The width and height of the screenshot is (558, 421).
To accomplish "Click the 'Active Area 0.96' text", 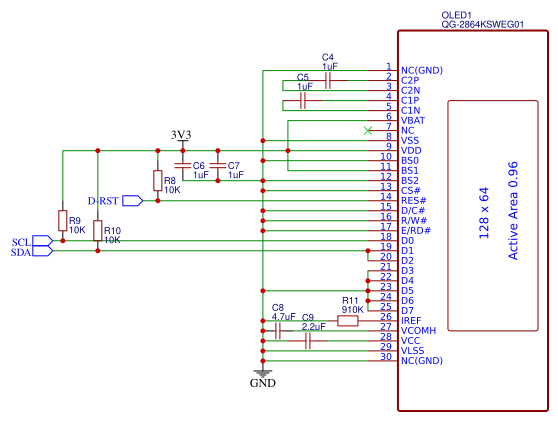I will point(512,211).
